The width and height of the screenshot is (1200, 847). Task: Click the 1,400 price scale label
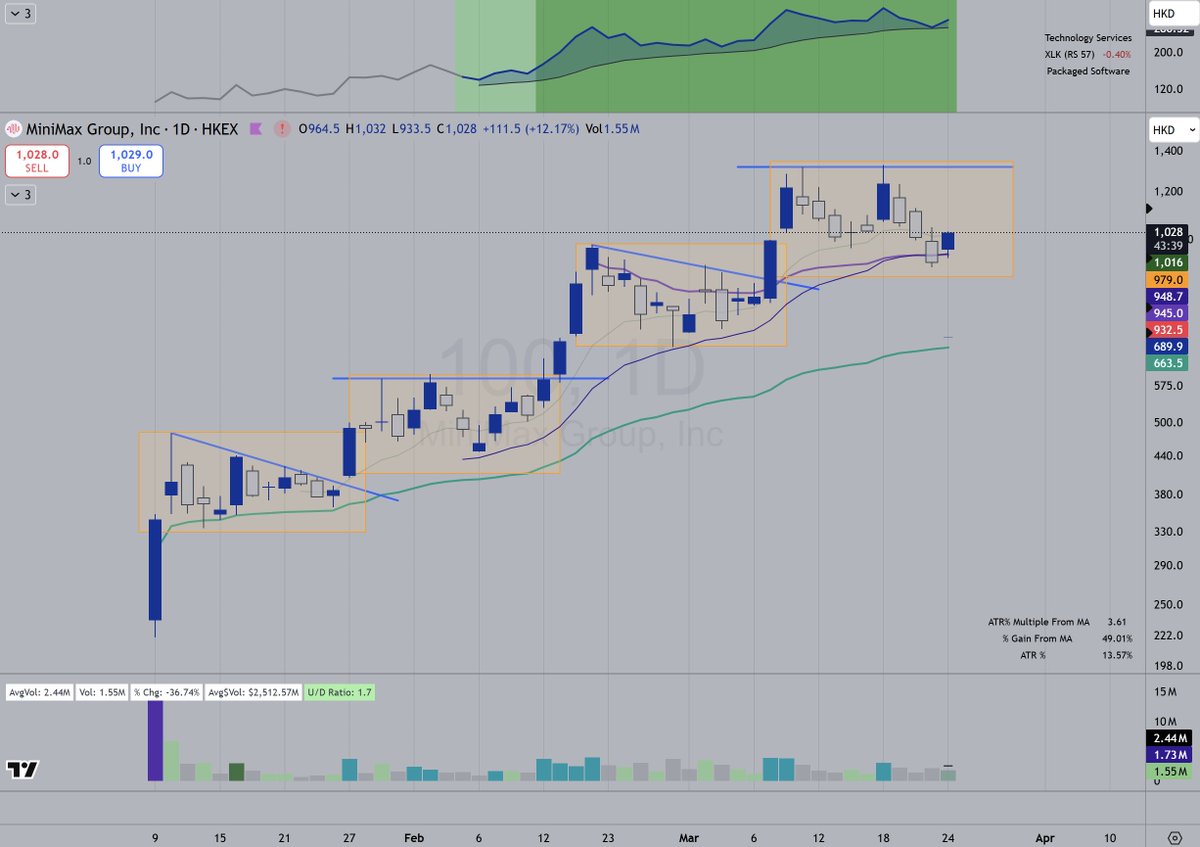(x=1166, y=149)
